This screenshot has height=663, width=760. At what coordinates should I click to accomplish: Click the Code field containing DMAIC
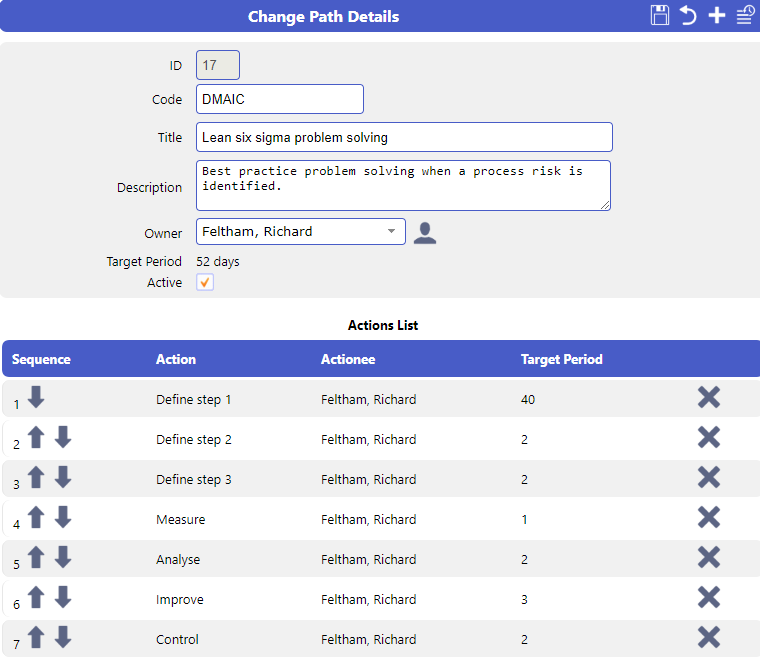(280, 99)
